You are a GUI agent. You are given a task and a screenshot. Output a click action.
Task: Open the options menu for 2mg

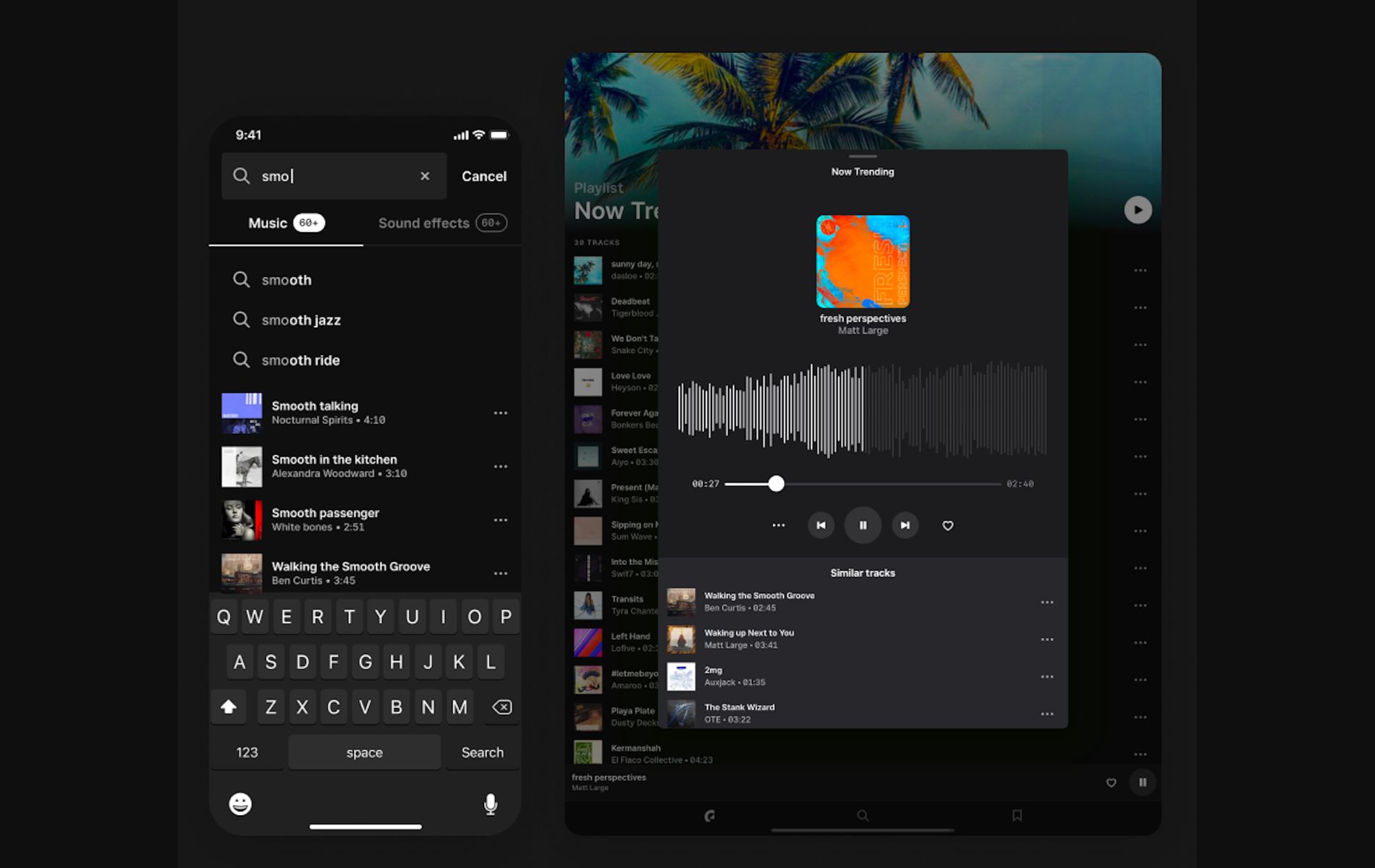1047,676
